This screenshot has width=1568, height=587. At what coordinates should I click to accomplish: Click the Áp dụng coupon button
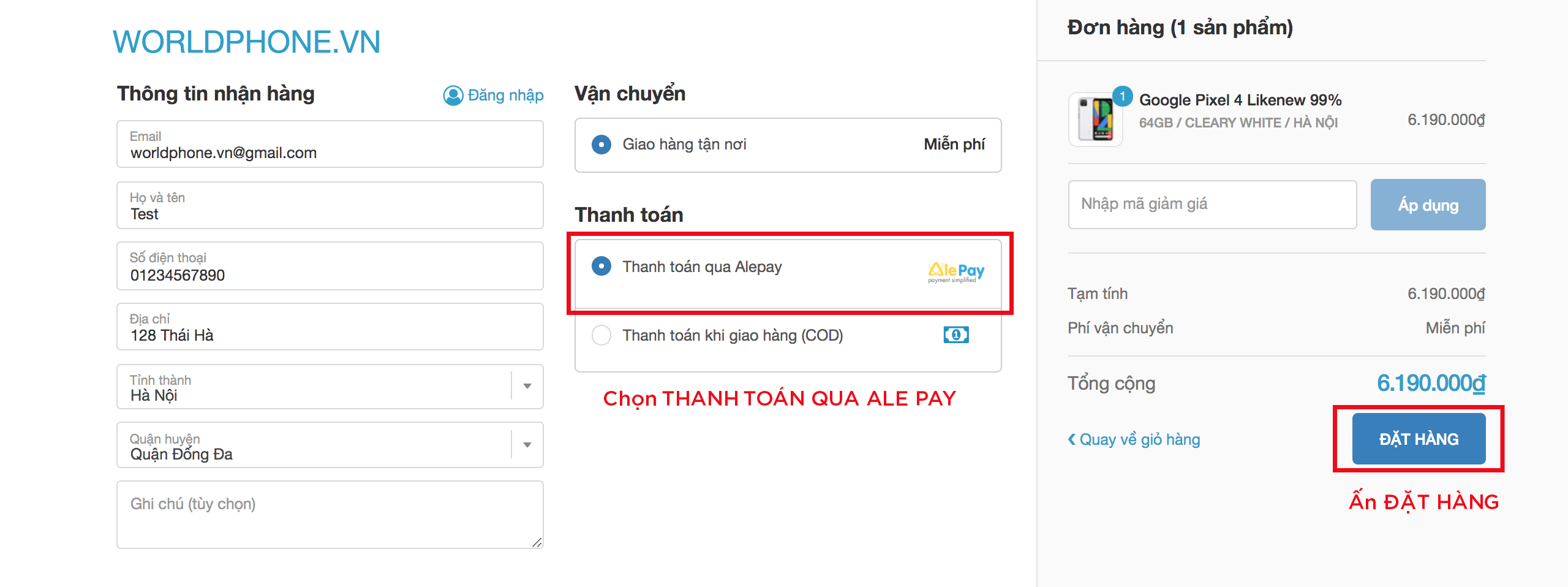[x=1428, y=205]
